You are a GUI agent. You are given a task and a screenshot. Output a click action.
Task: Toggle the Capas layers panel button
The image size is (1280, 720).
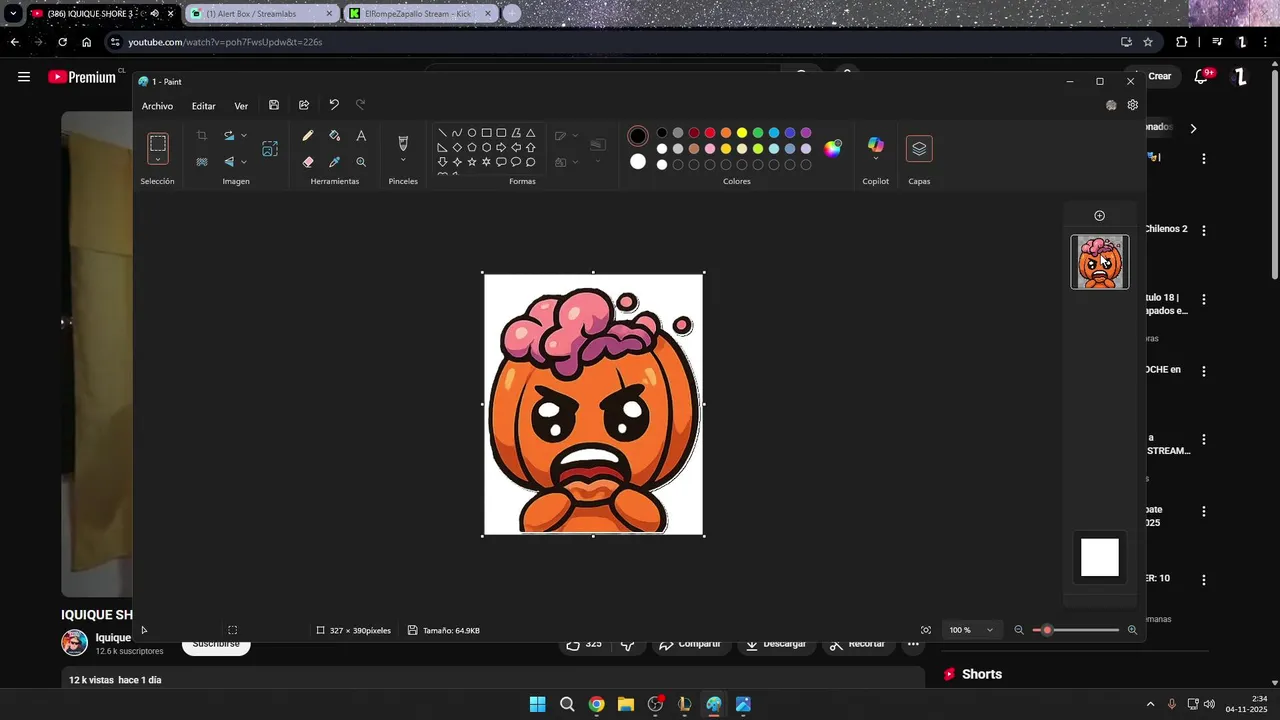pyautogui.click(x=919, y=149)
